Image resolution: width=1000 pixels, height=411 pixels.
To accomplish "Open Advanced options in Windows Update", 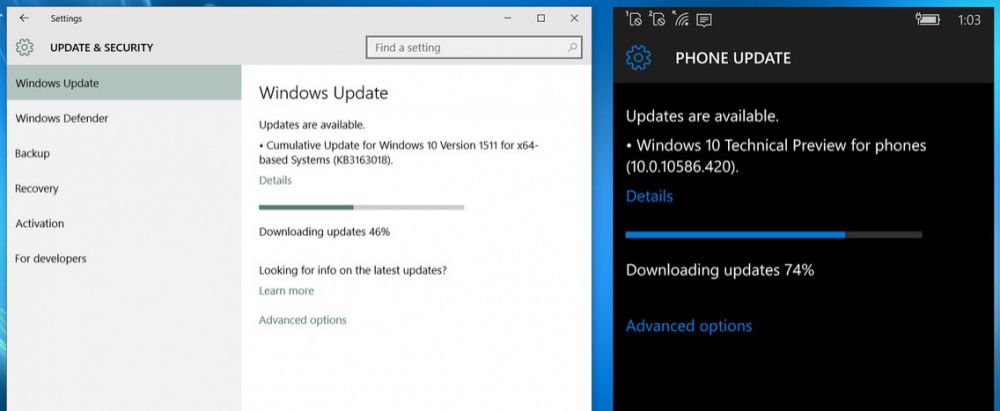I will click(x=302, y=320).
